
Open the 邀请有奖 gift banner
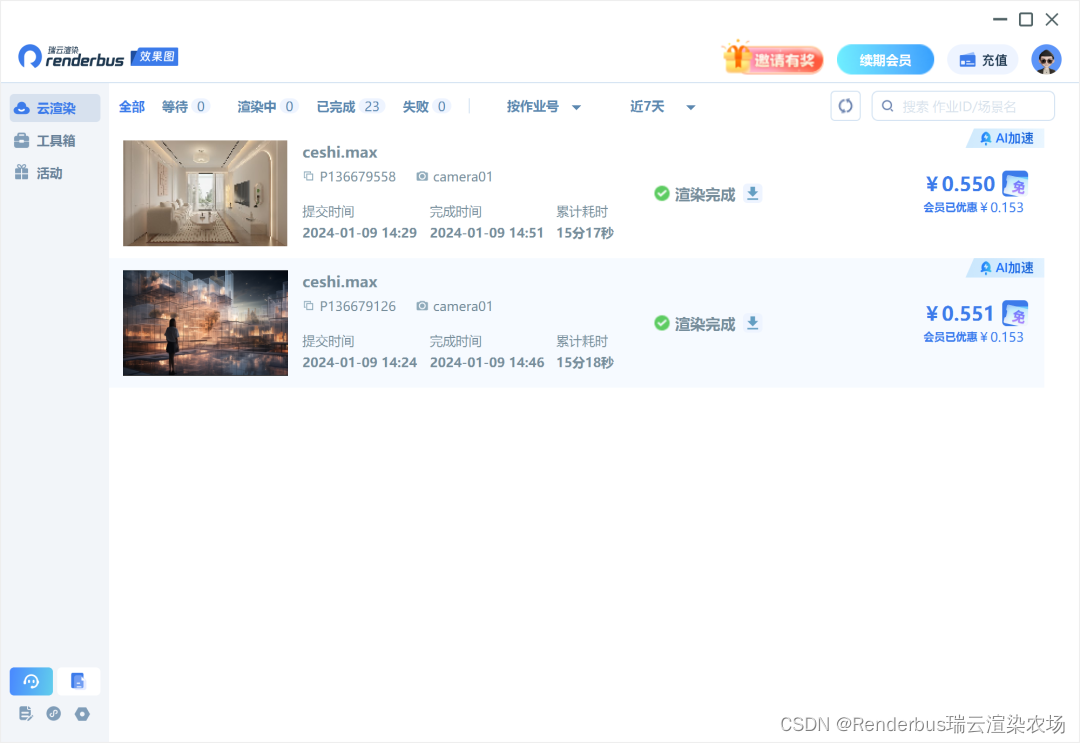click(x=773, y=58)
